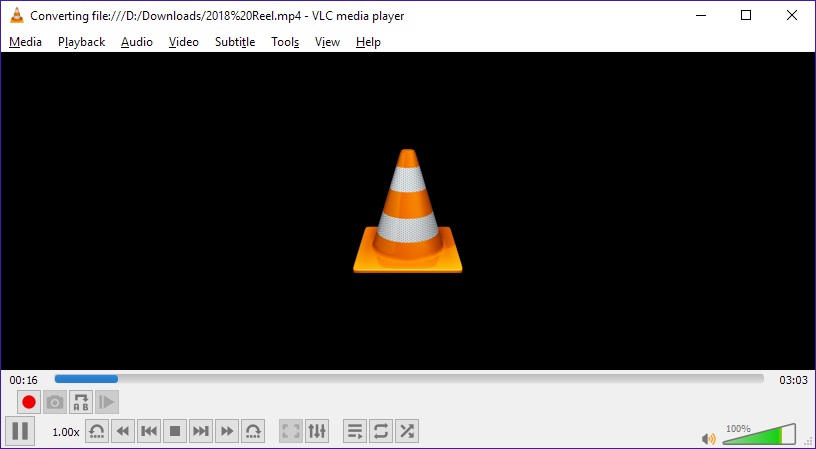
Task: Open extended settings and effects
Action: pyautogui.click(x=317, y=431)
